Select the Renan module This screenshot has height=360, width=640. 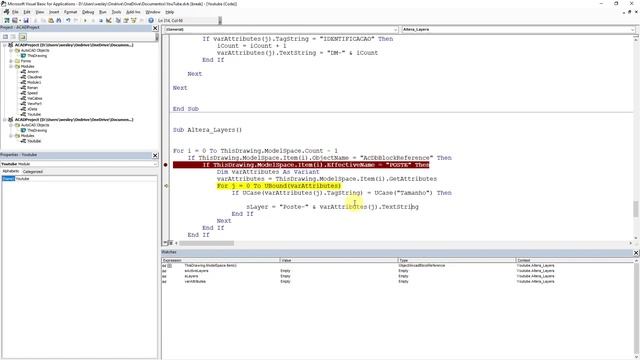pyautogui.click(x=32, y=87)
